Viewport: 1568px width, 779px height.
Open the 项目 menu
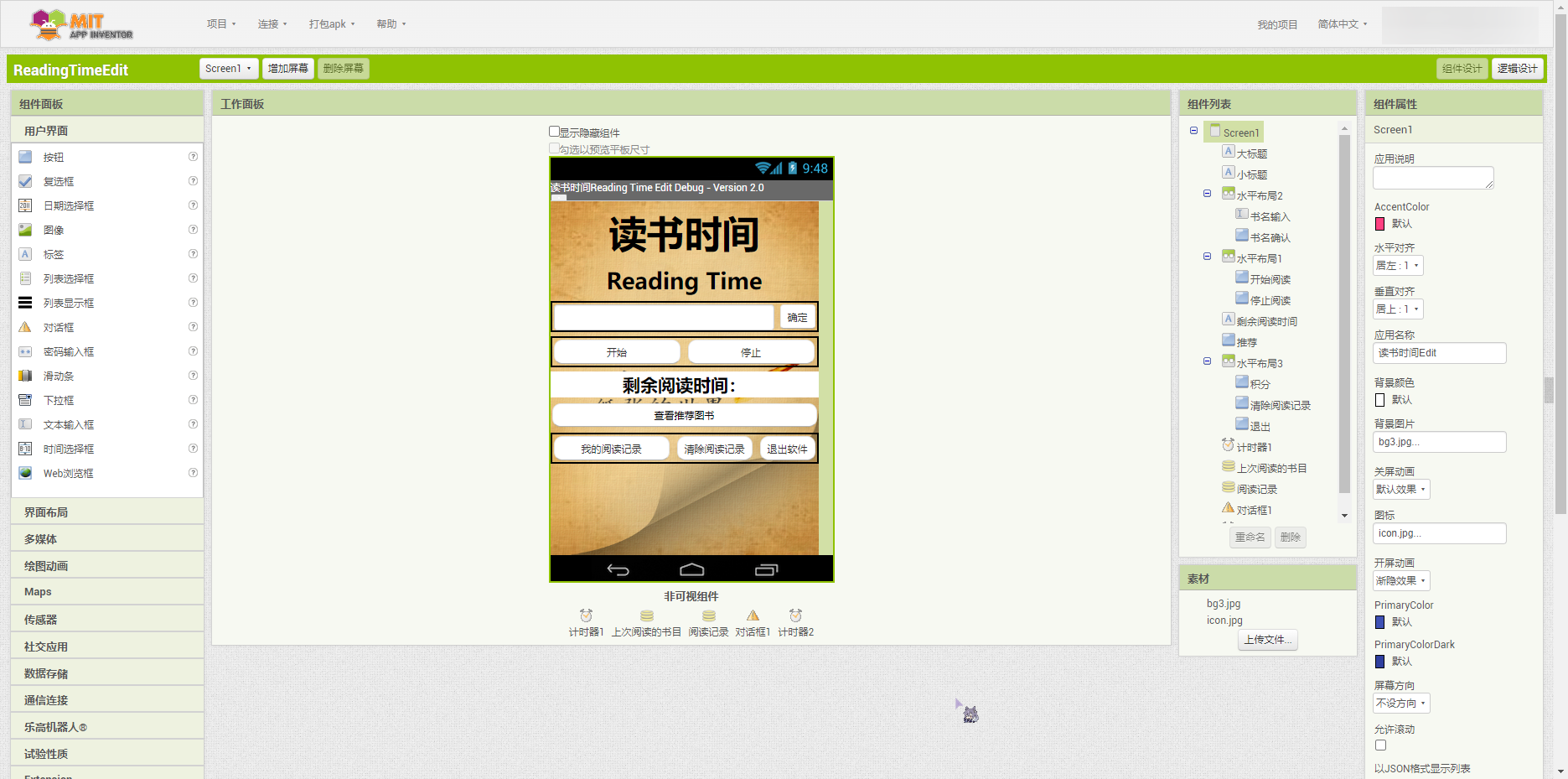(221, 24)
